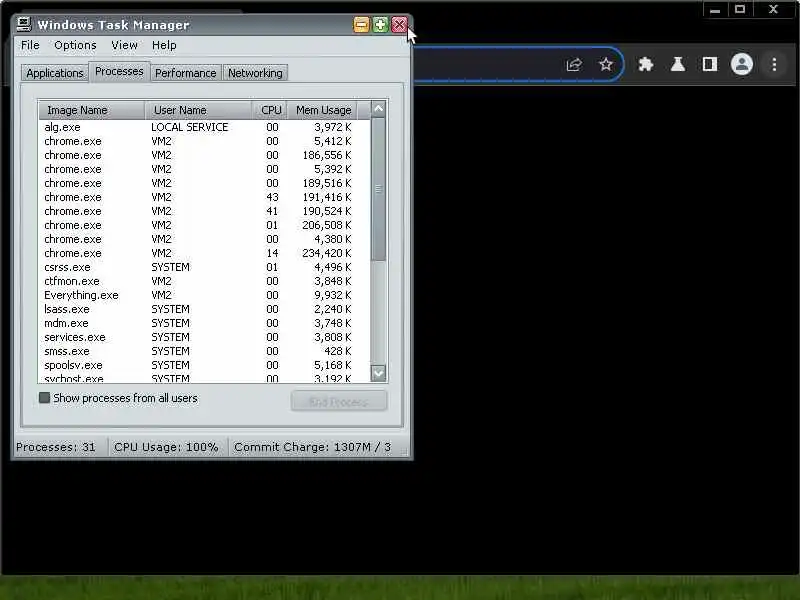Switch to the Performance tab
This screenshot has width=800, height=600.
point(186,73)
